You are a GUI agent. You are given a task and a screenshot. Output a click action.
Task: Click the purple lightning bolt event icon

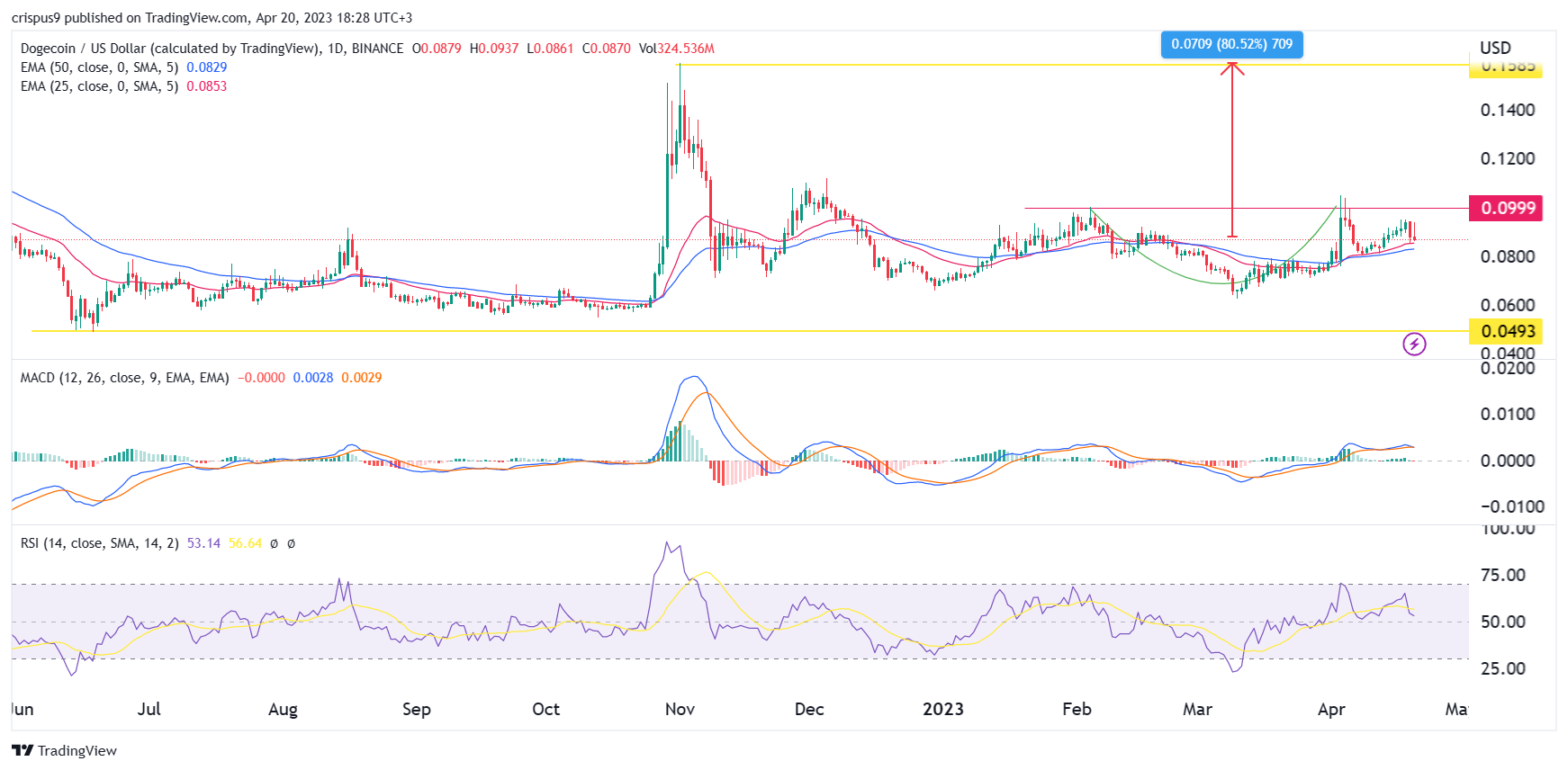pos(1414,344)
